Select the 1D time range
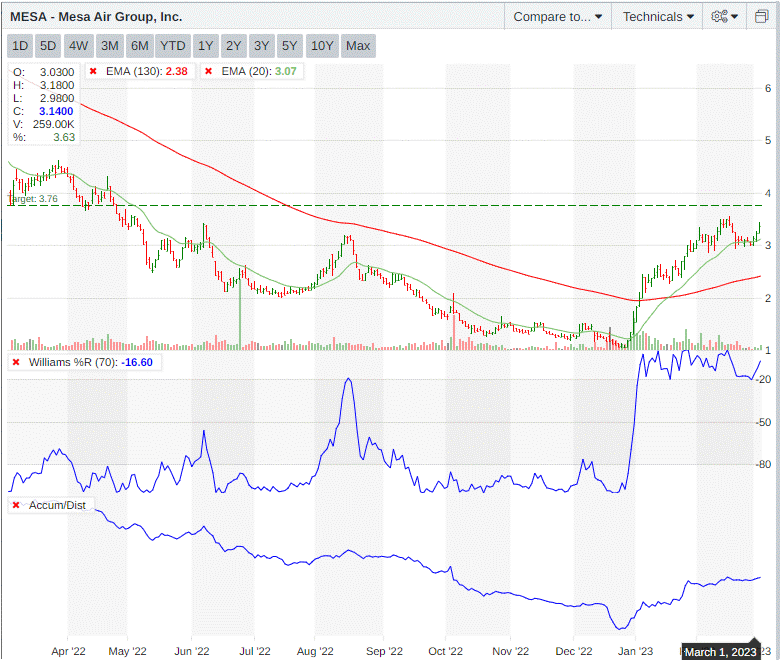The image size is (781, 661). tap(20, 45)
